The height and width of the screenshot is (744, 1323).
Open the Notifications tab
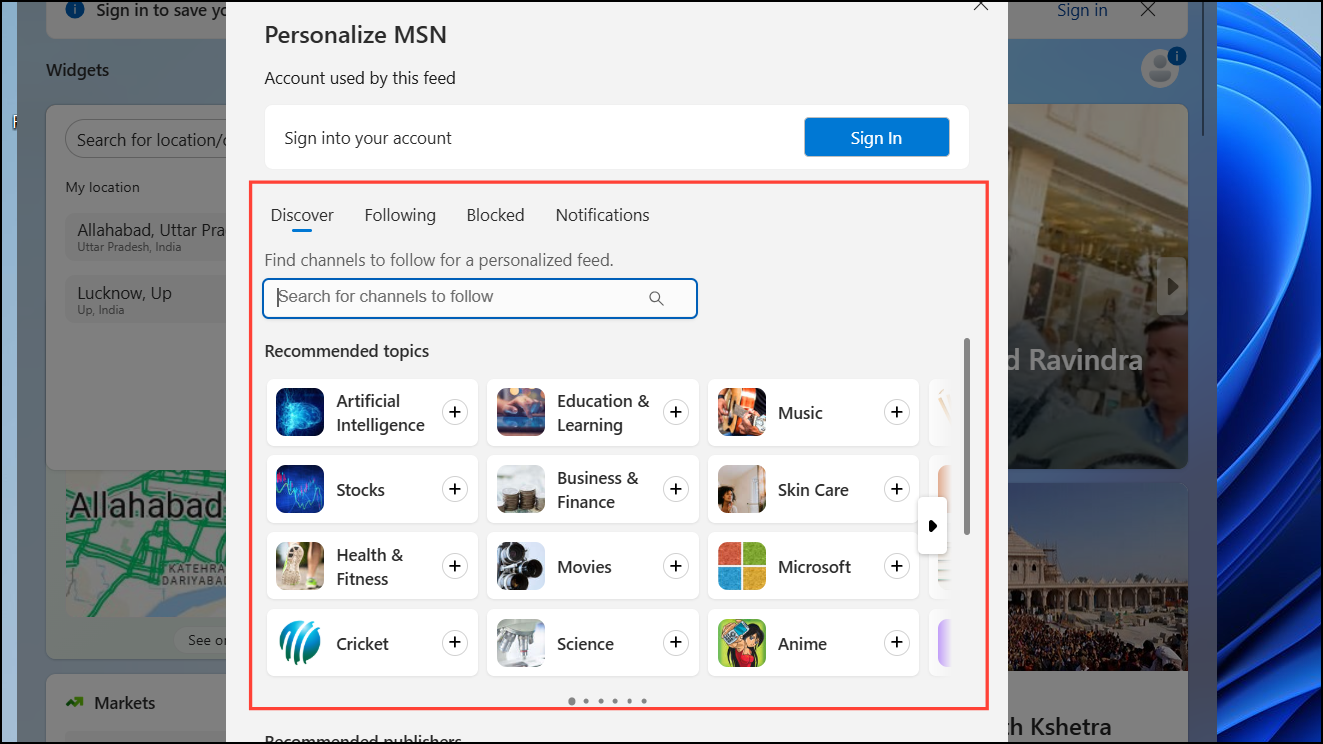tap(602, 215)
